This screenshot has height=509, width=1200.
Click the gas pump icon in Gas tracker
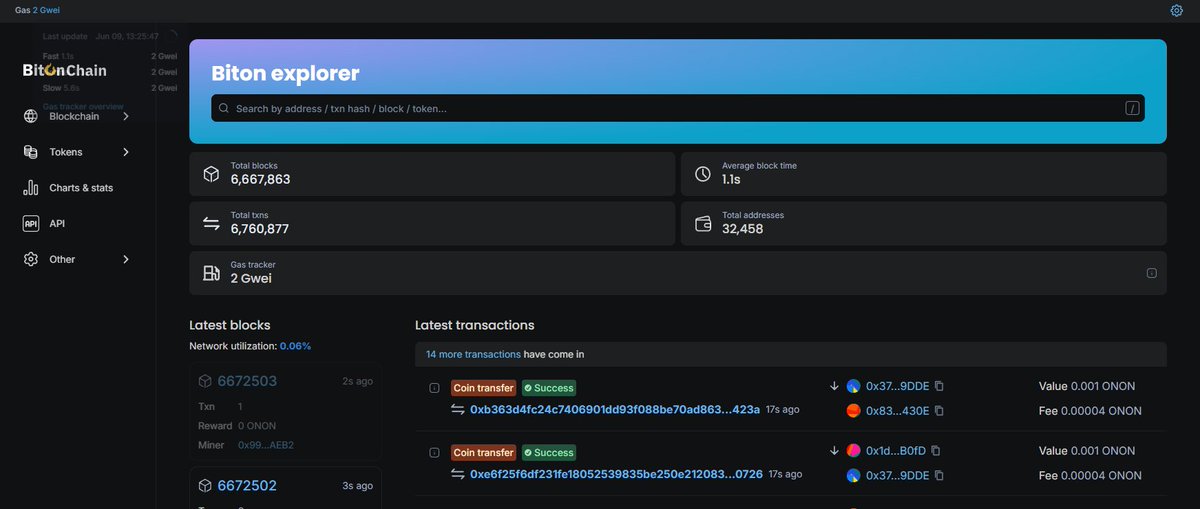(x=211, y=273)
